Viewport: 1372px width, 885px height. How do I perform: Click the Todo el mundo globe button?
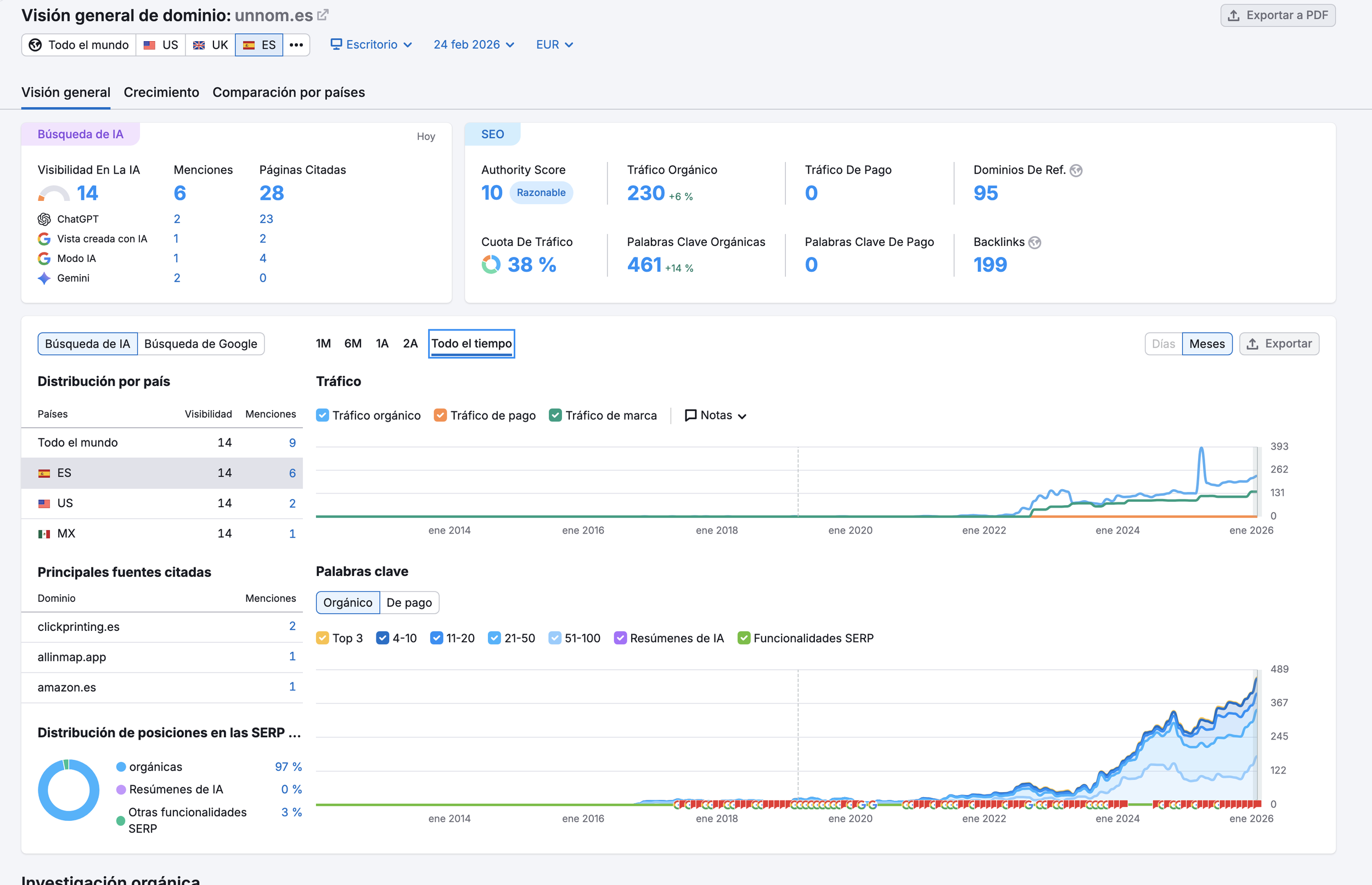78,45
